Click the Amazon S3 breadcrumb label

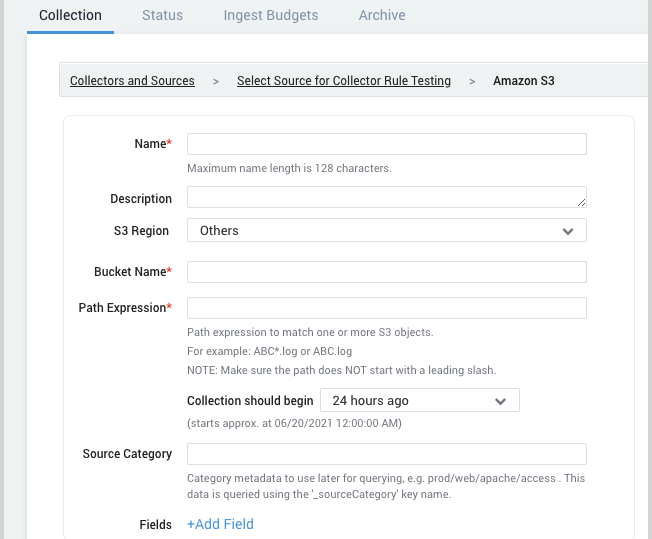coord(524,81)
